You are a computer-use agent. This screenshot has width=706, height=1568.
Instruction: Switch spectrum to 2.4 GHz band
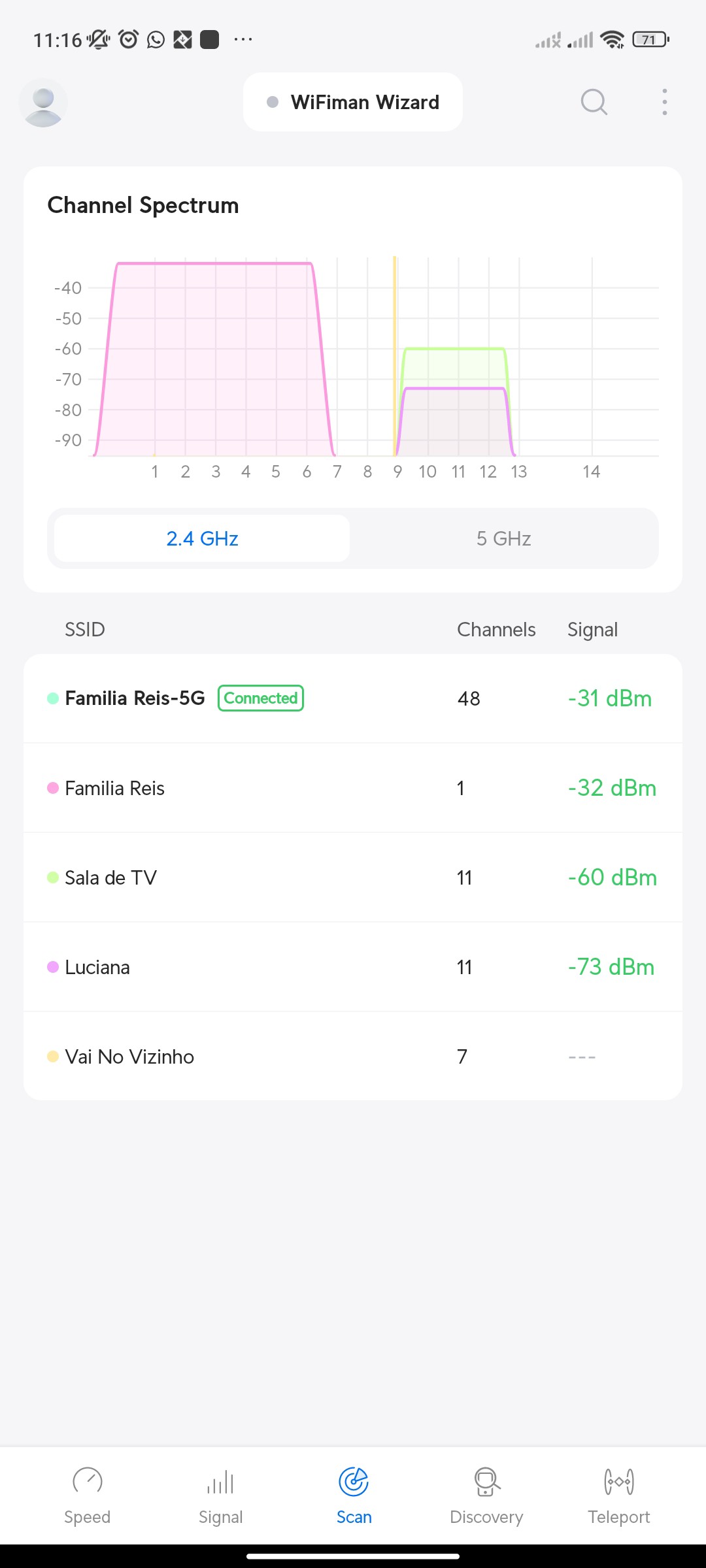click(202, 538)
